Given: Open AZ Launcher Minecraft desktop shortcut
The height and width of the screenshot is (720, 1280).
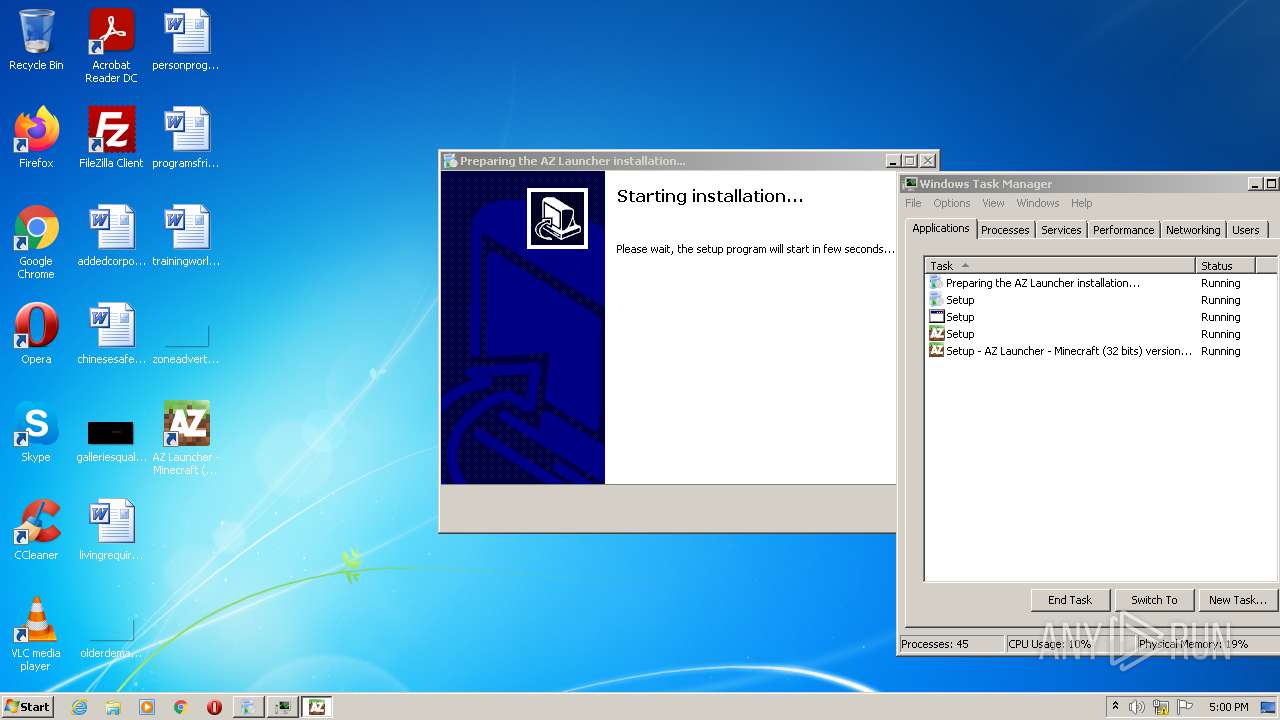Looking at the screenshot, I should (186, 438).
